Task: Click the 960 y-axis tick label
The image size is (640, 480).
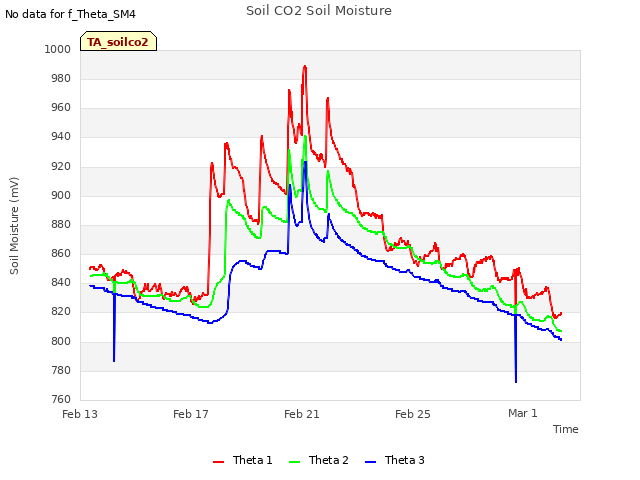Action: (61, 108)
